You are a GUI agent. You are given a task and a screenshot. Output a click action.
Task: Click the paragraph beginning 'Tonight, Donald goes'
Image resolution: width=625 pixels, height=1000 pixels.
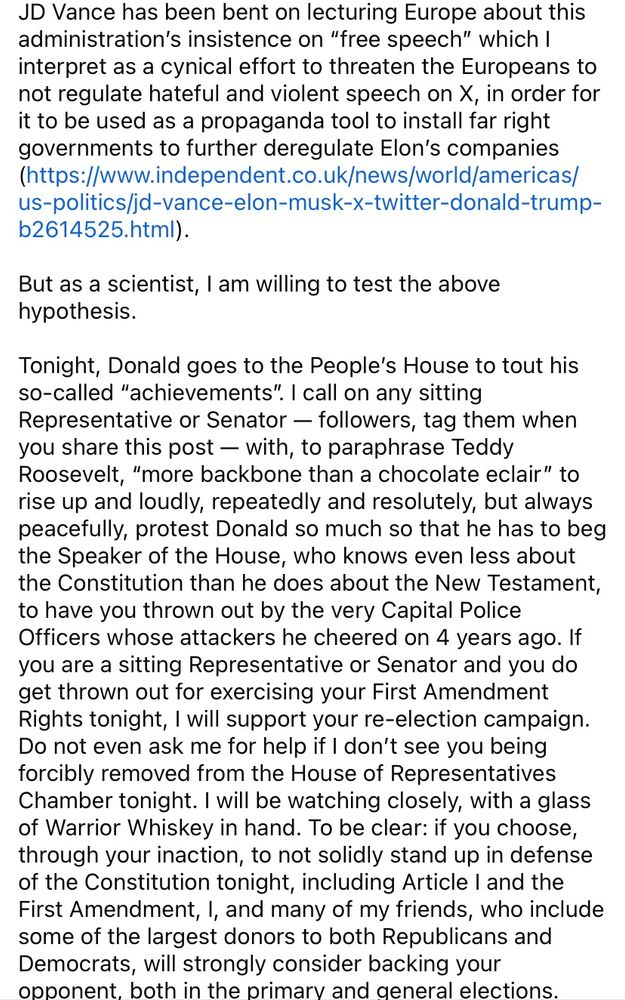click(311, 677)
